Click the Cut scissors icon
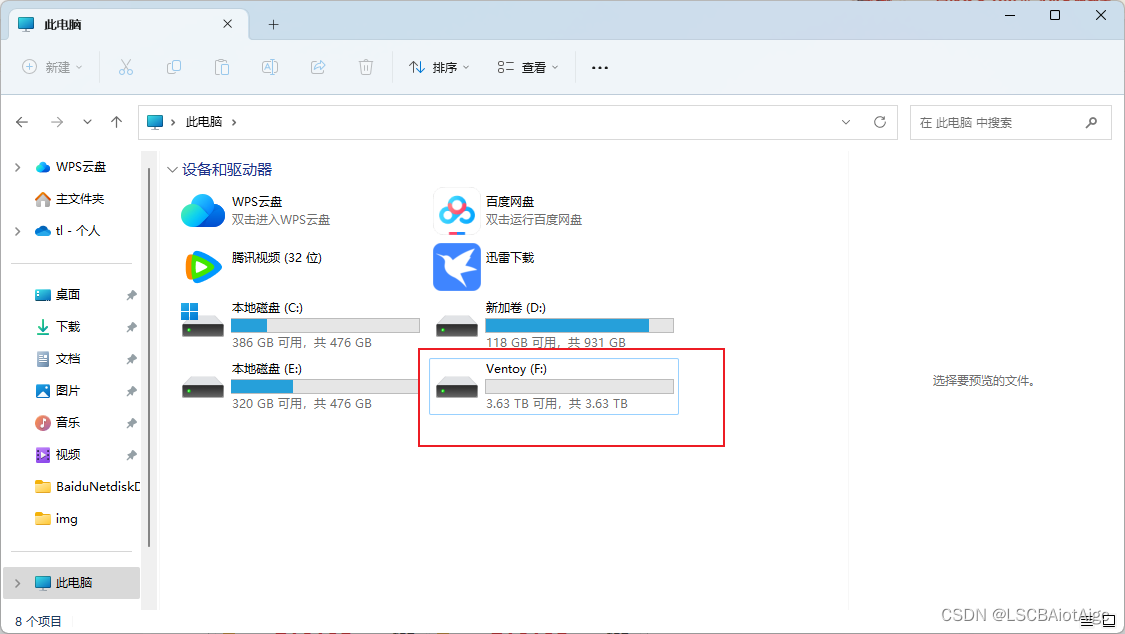The width and height of the screenshot is (1125, 634). [126, 67]
